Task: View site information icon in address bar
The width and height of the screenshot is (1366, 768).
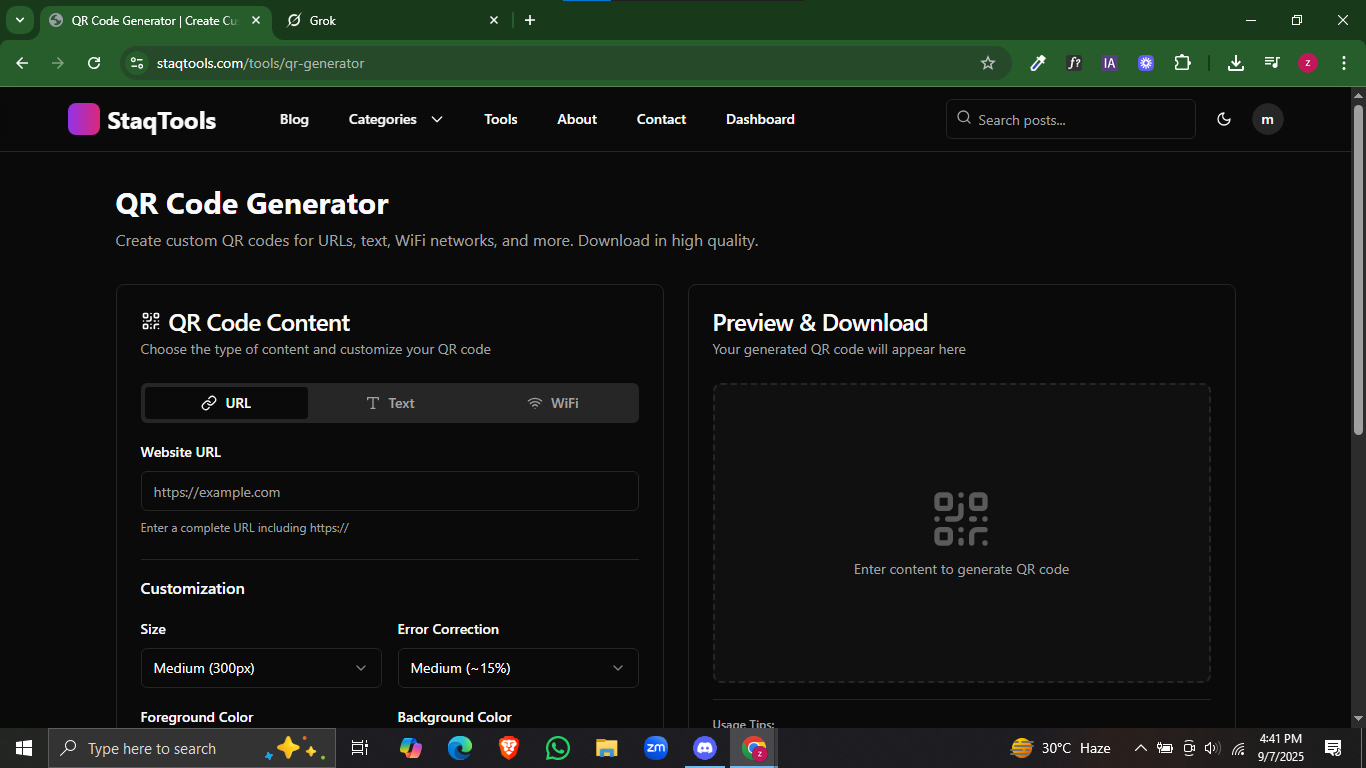Action: [x=137, y=63]
